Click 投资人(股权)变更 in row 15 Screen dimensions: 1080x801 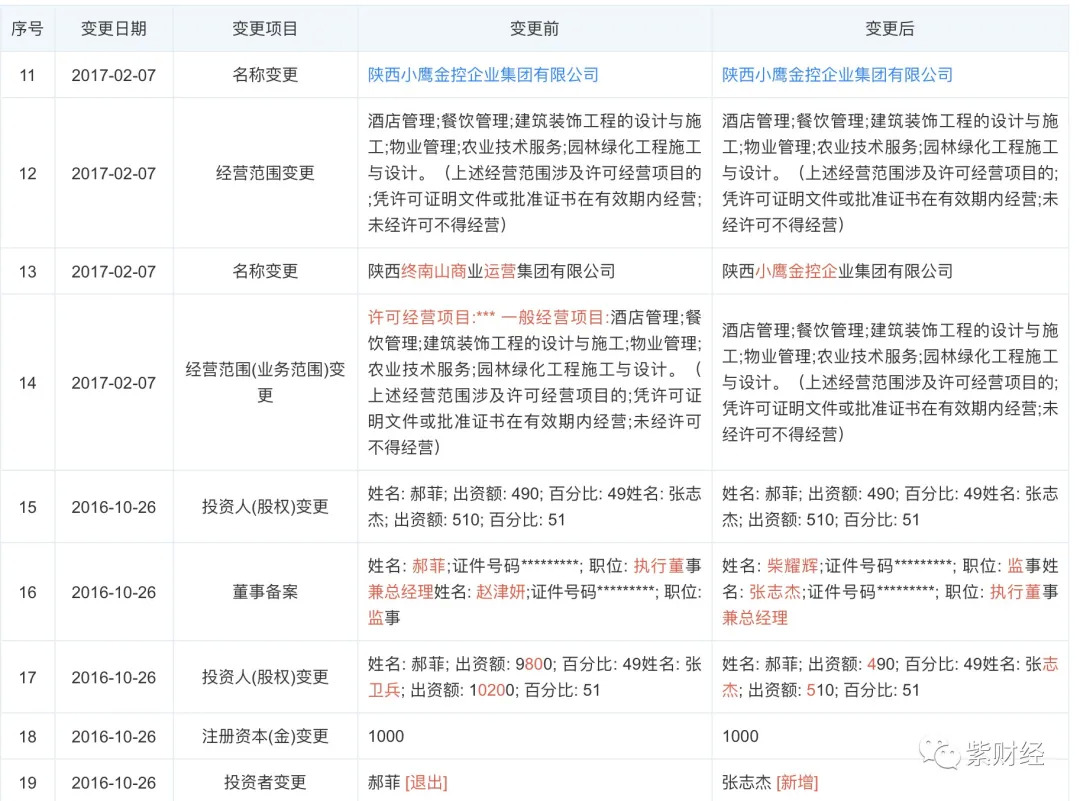click(x=265, y=507)
